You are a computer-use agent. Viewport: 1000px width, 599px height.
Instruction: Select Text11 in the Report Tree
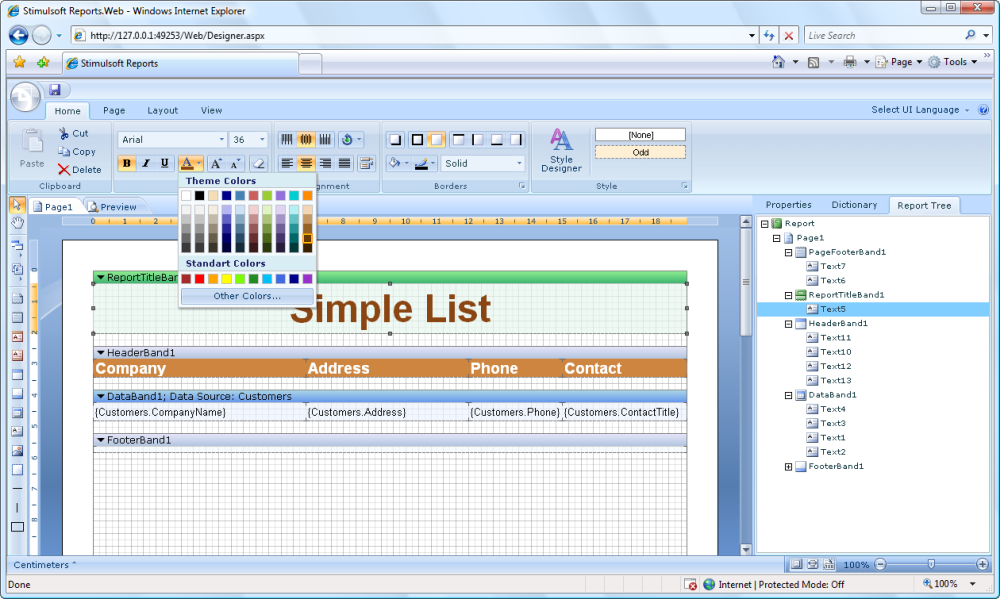click(835, 337)
